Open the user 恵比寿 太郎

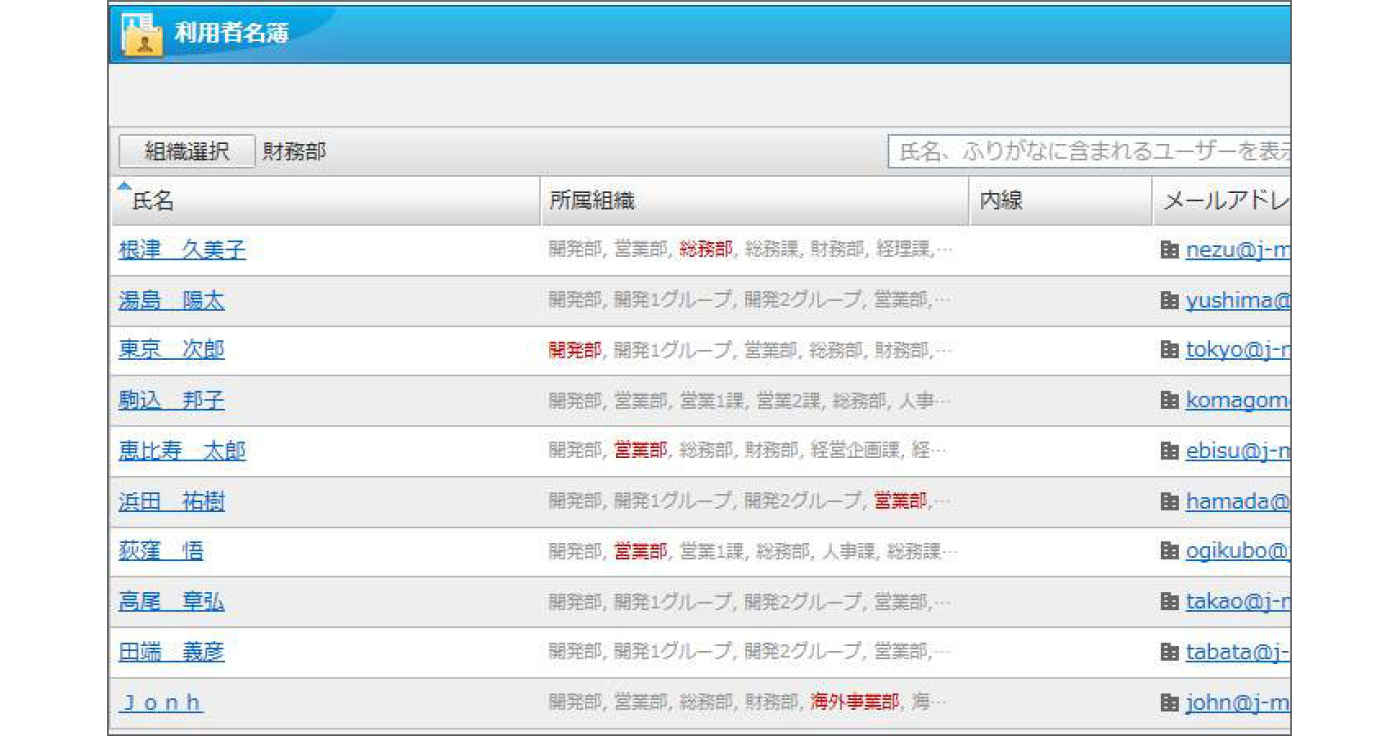tap(182, 451)
